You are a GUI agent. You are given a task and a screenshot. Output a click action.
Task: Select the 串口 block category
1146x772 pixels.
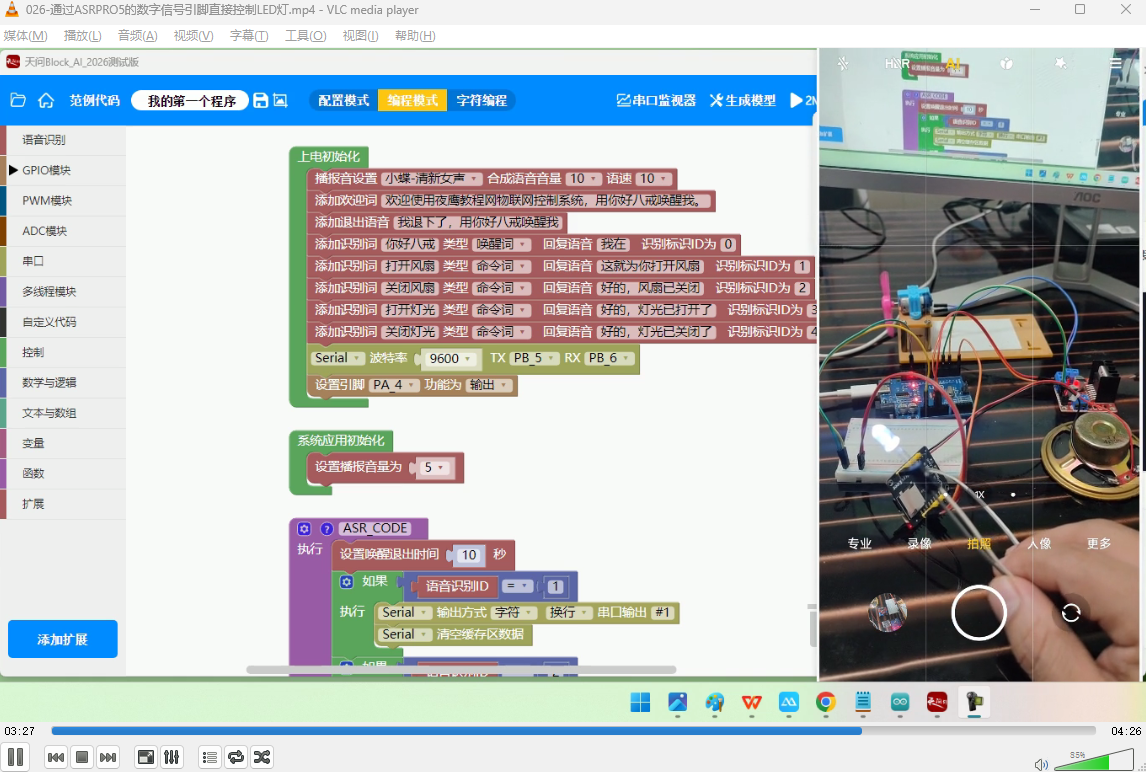[63, 261]
